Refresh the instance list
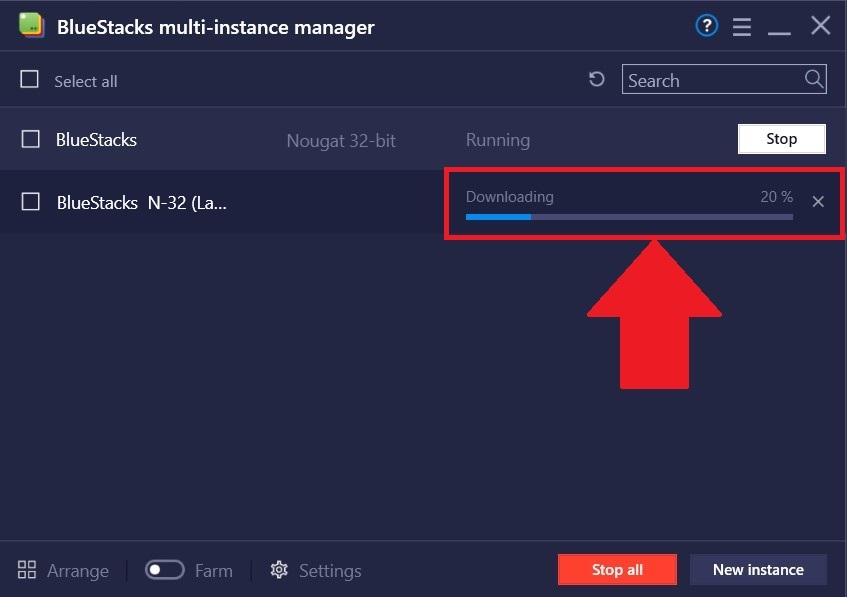The image size is (847, 597). (596, 79)
